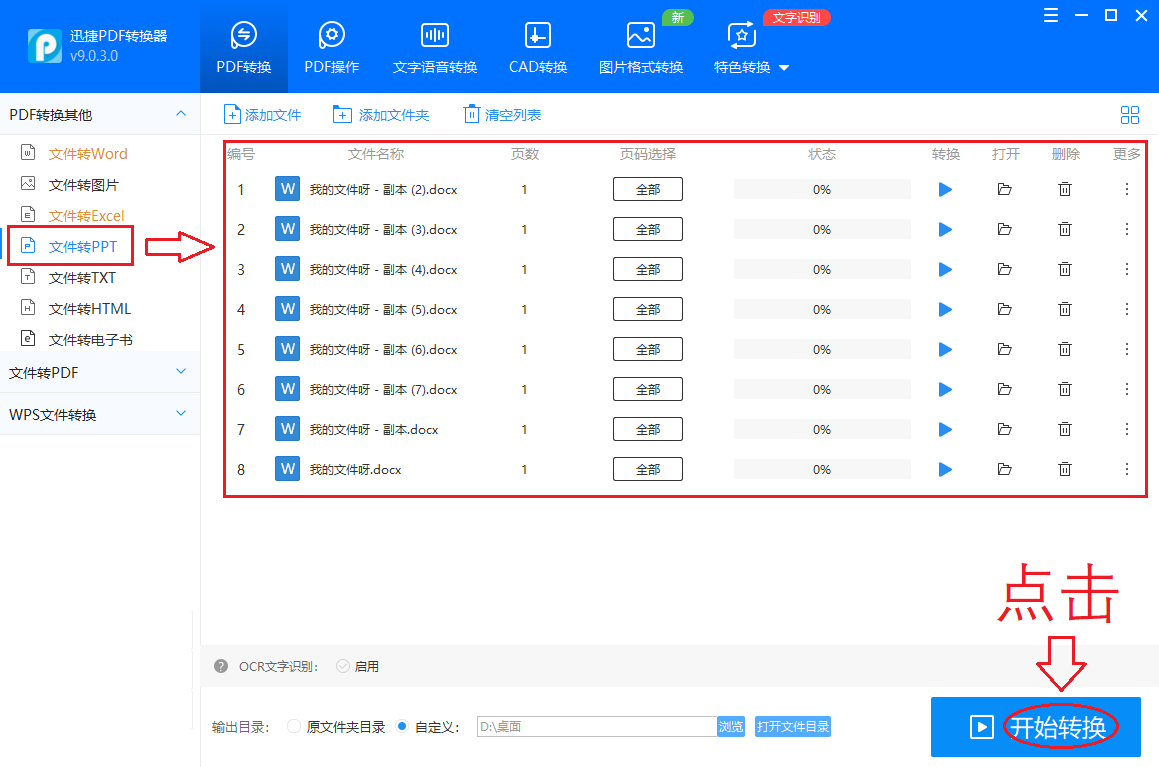Viewport: 1159px width, 767px height.
Task: Open folder icon for file row 3
Action: click(1005, 269)
